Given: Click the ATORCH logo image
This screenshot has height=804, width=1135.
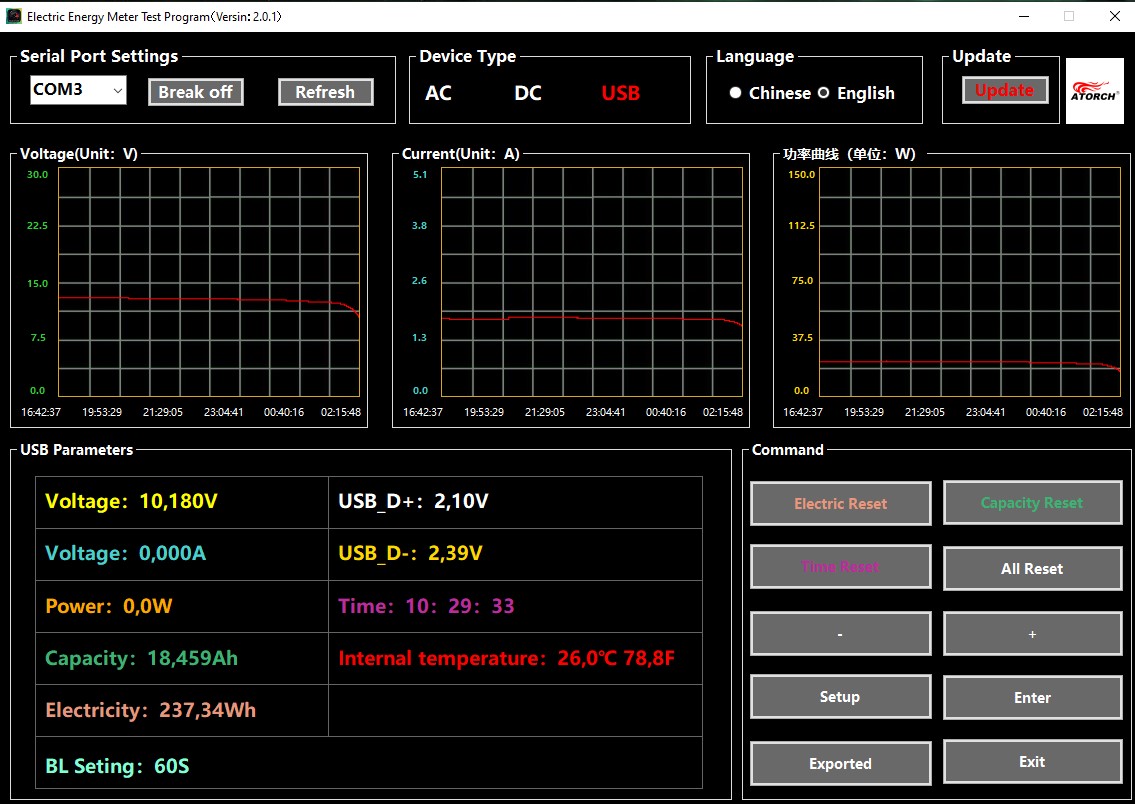Looking at the screenshot, I should (1094, 90).
